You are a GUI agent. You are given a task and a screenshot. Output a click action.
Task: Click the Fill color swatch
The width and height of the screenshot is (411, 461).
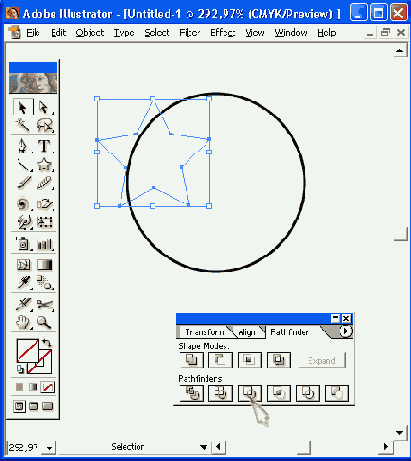click(27, 350)
